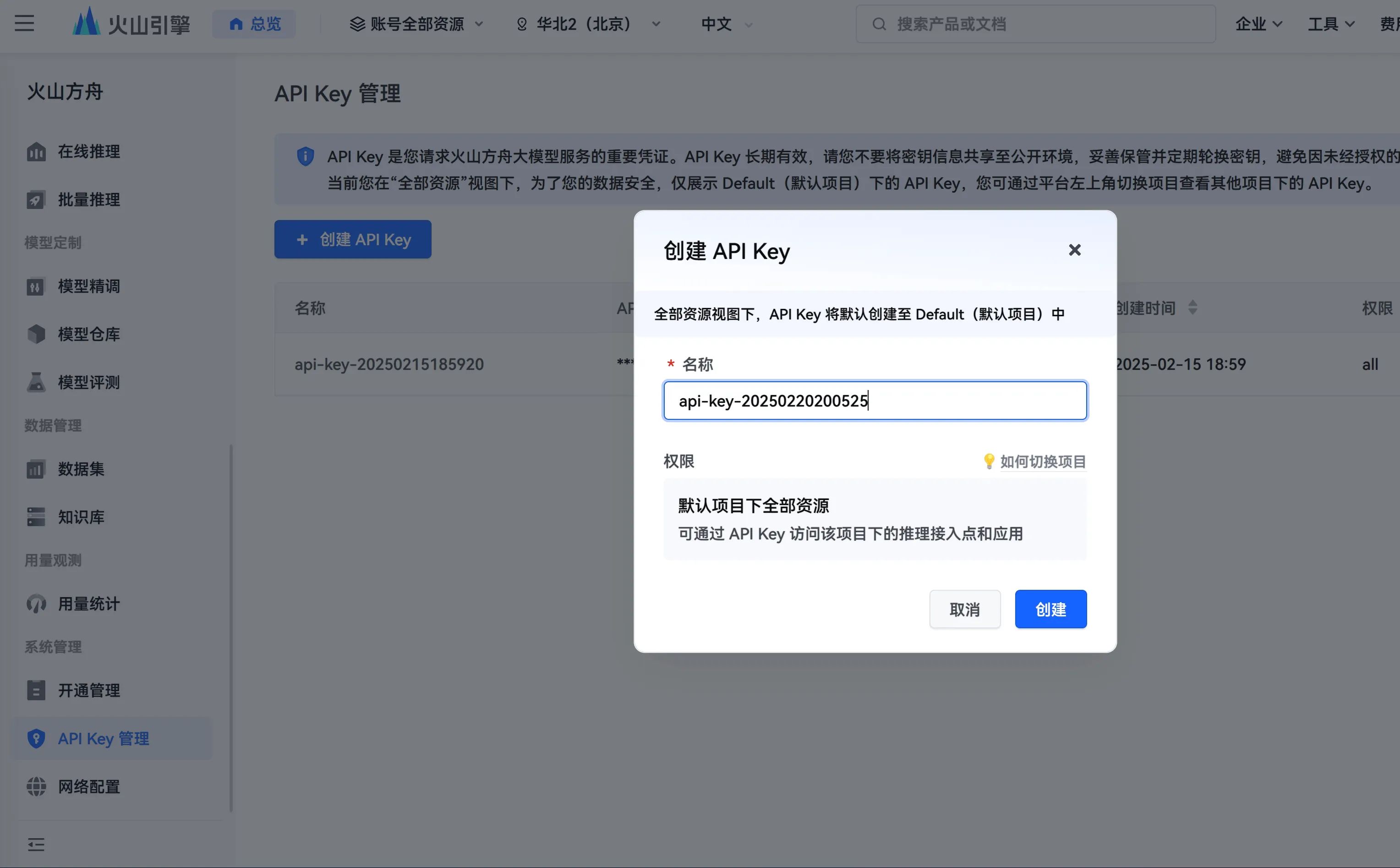Expand the 企业 top menu
The width and height of the screenshot is (1400, 868).
[1258, 24]
